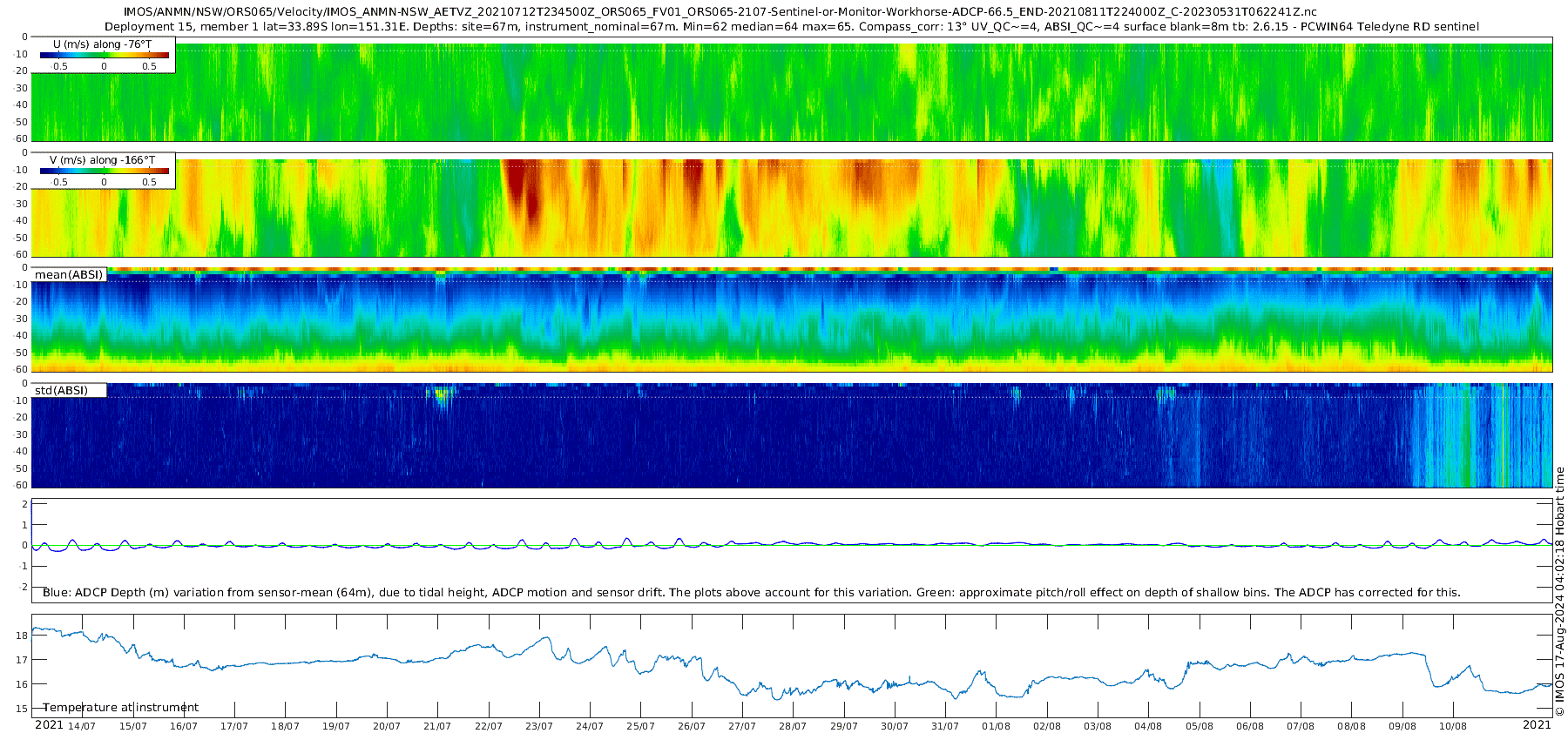
Task: Click the Deployment 15 metadata line
Action: (791, 27)
